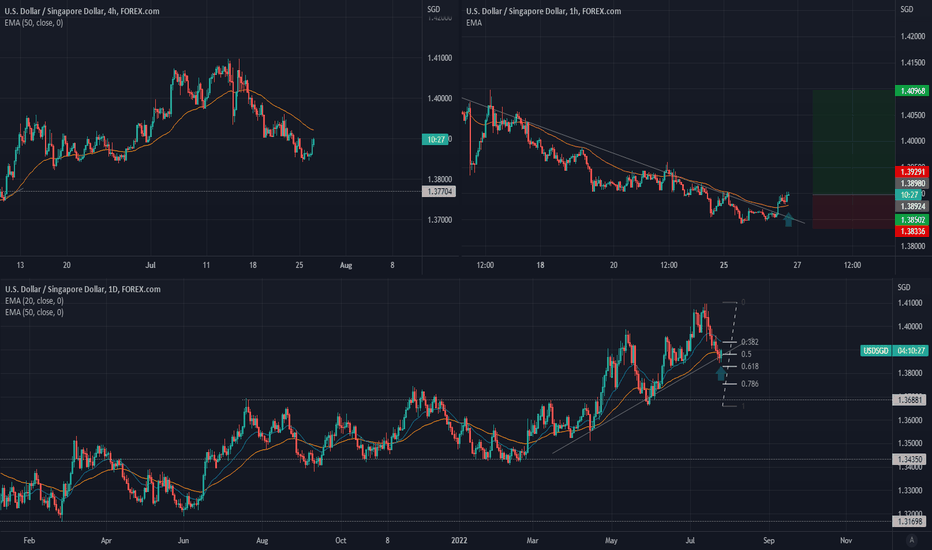The height and width of the screenshot is (550, 932).
Task: Click the '2022' label on daily time axis
Action: point(459,540)
